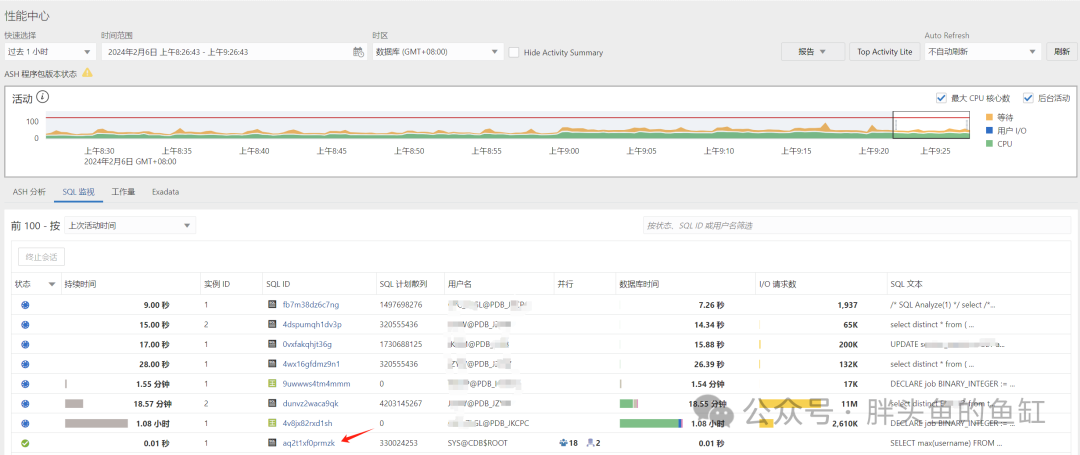
Task: Open the report dropdown button
Action: click(813, 52)
